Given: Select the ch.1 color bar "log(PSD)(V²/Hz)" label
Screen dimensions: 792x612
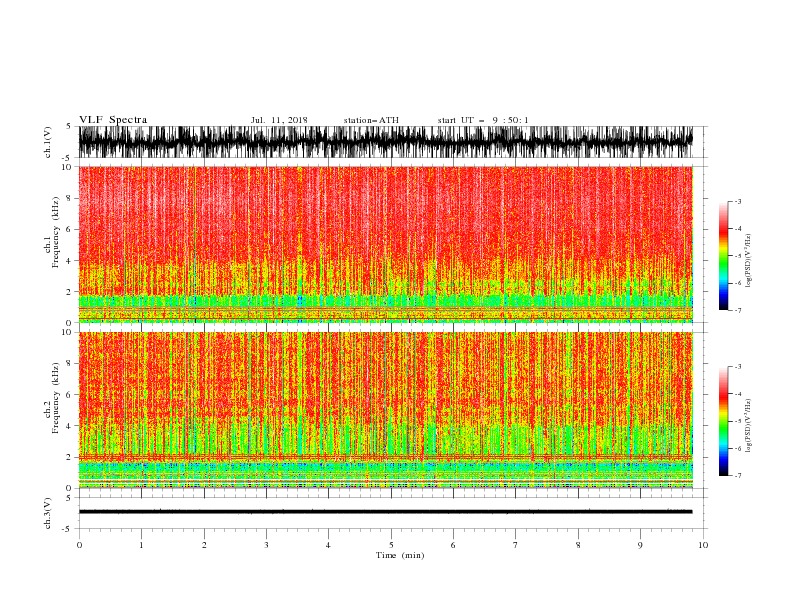Looking at the screenshot, I should pos(749,261).
